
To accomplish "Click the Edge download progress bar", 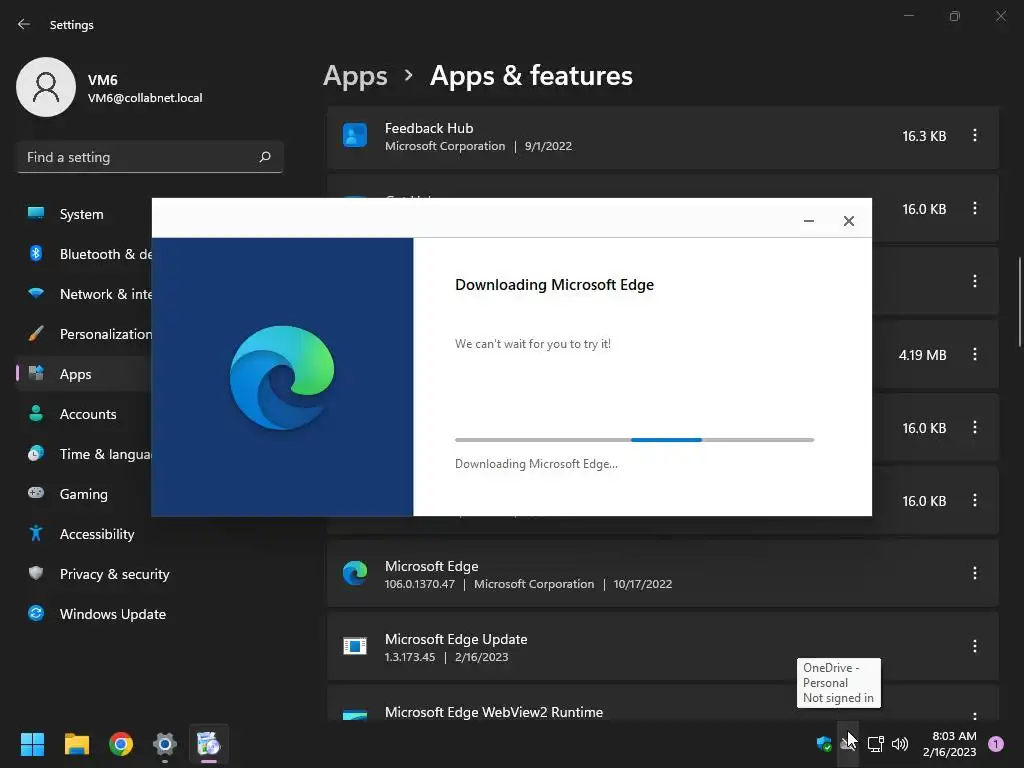I will (634, 440).
